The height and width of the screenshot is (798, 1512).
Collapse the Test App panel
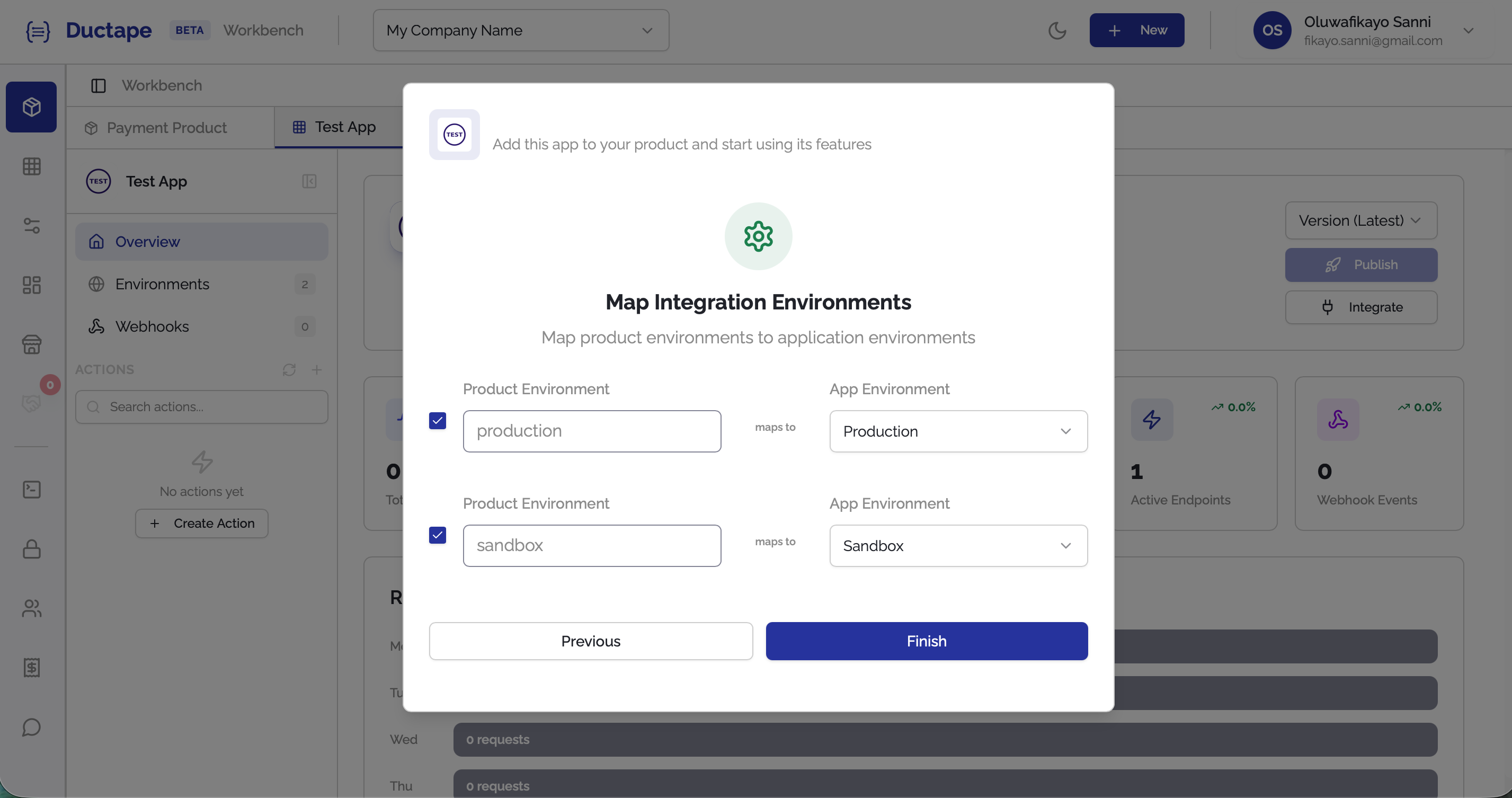309,181
